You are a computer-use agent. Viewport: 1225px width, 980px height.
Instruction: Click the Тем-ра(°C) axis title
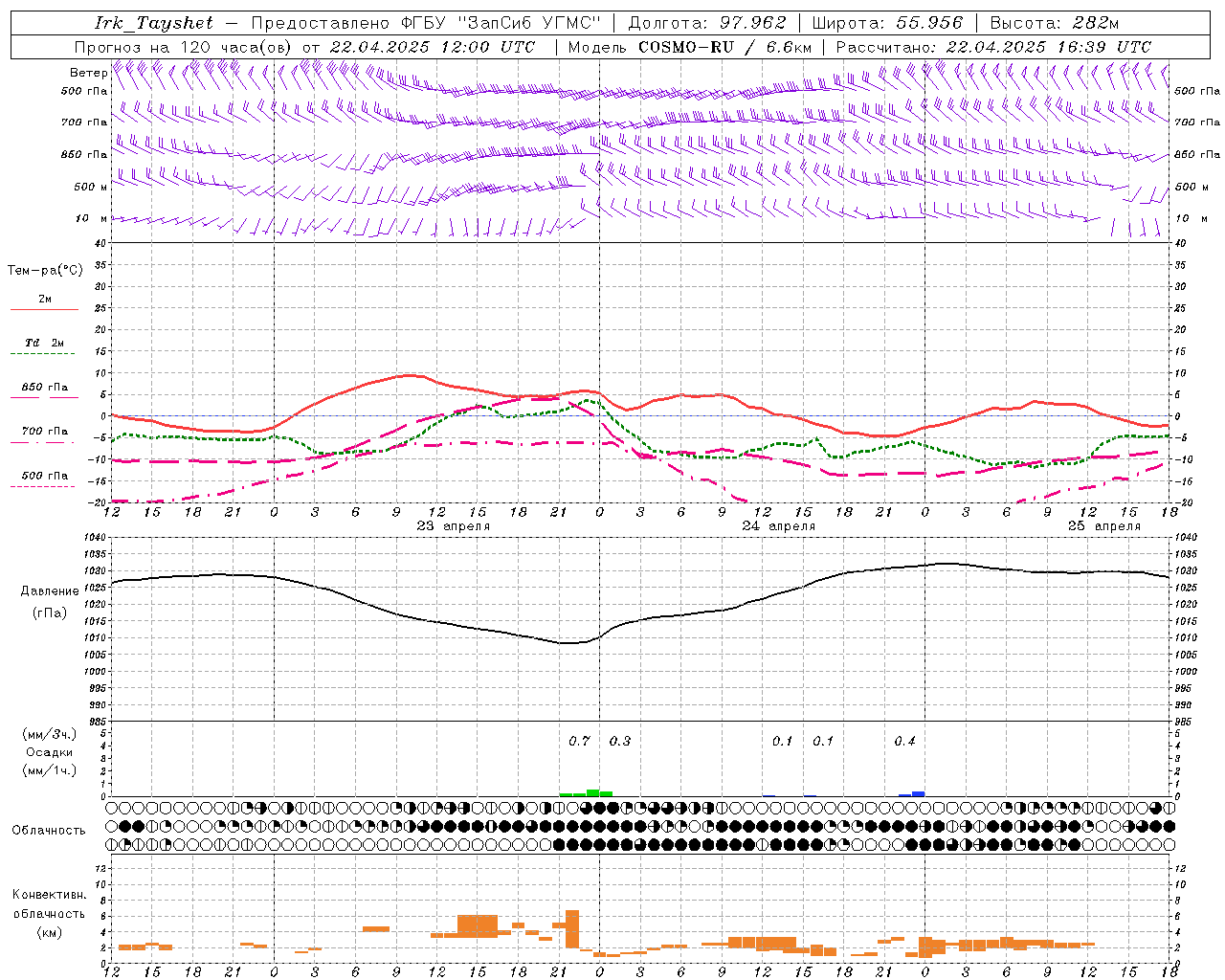[x=45, y=271]
